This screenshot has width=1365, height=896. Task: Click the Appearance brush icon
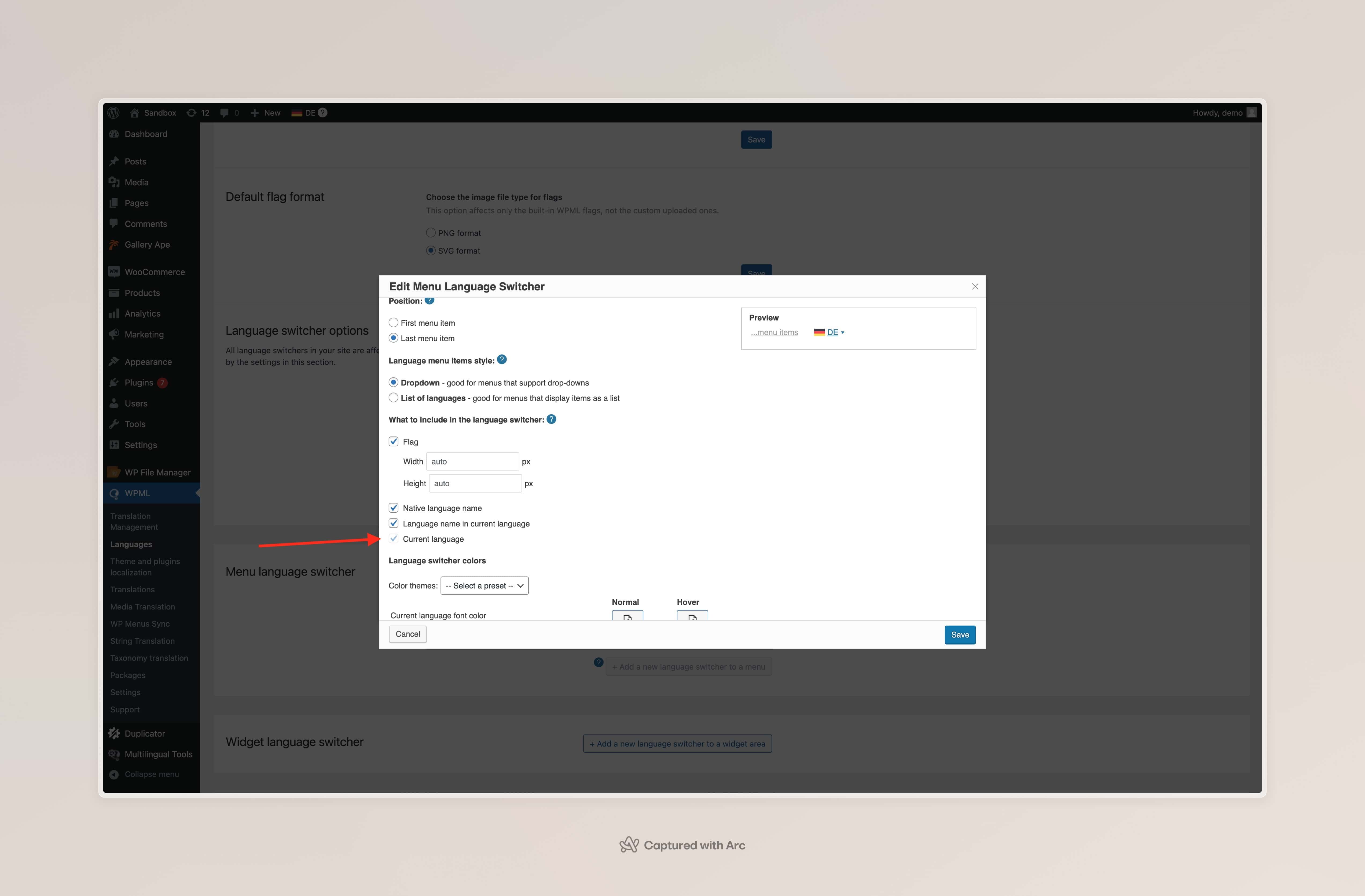[x=113, y=361]
